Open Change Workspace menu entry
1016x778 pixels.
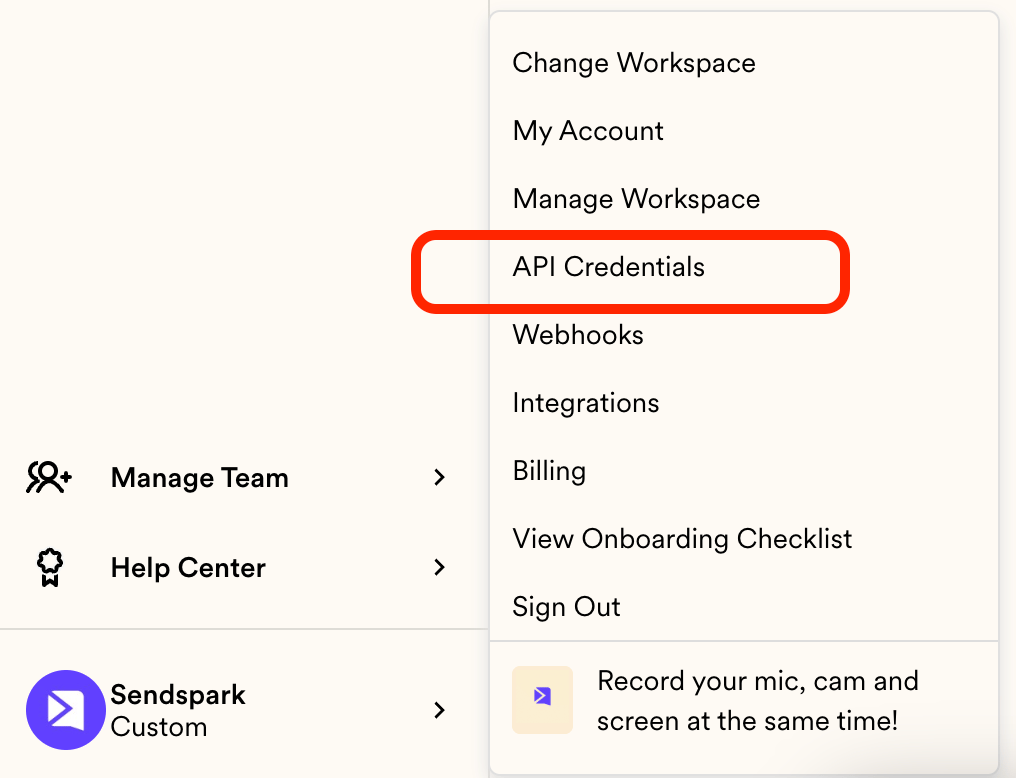pyautogui.click(x=634, y=63)
